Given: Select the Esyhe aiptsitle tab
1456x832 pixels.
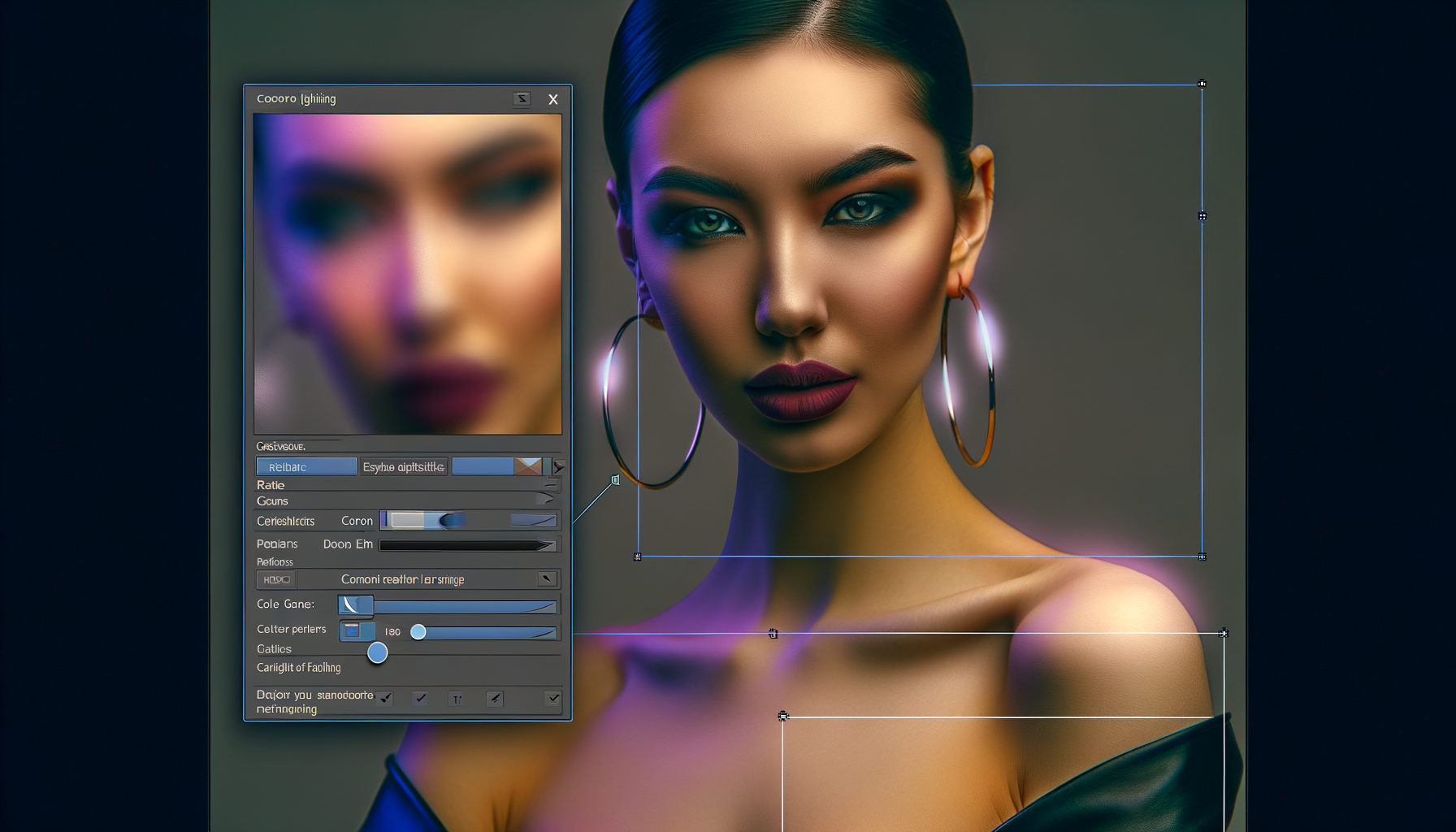Looking at the screenshot, I should [403, 466].
